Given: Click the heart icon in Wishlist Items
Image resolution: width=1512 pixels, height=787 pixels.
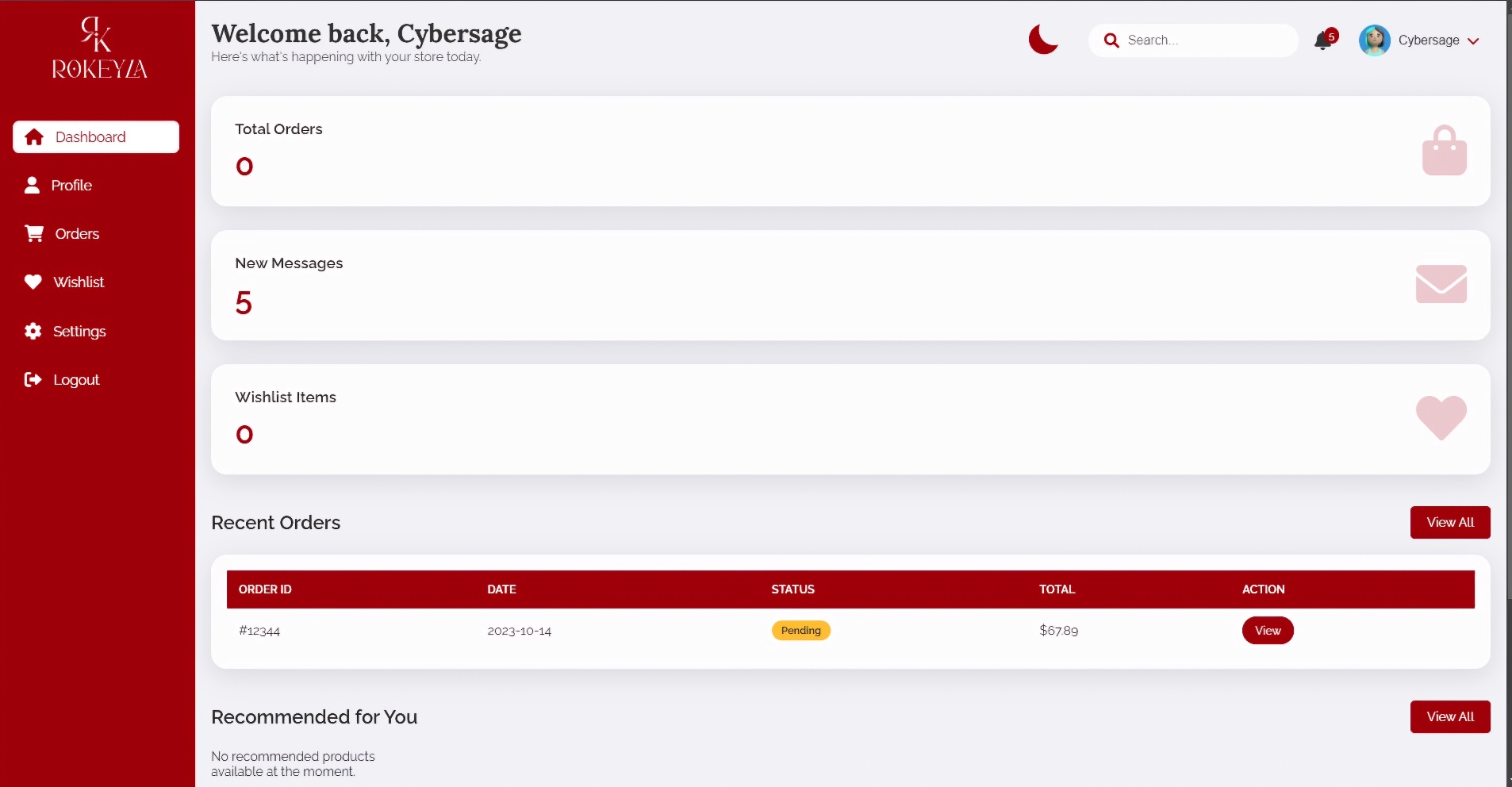Looking at the screenshot, I should (x=1441, y=417).
